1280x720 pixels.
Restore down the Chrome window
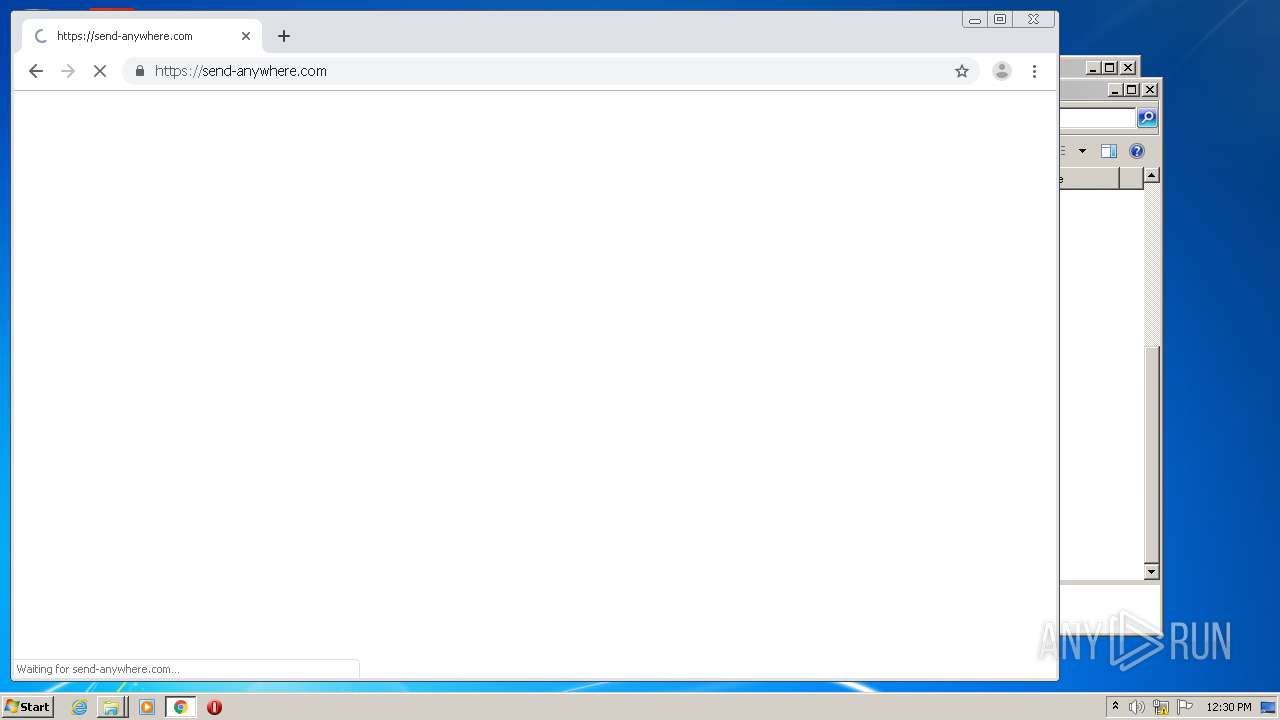1000,19
